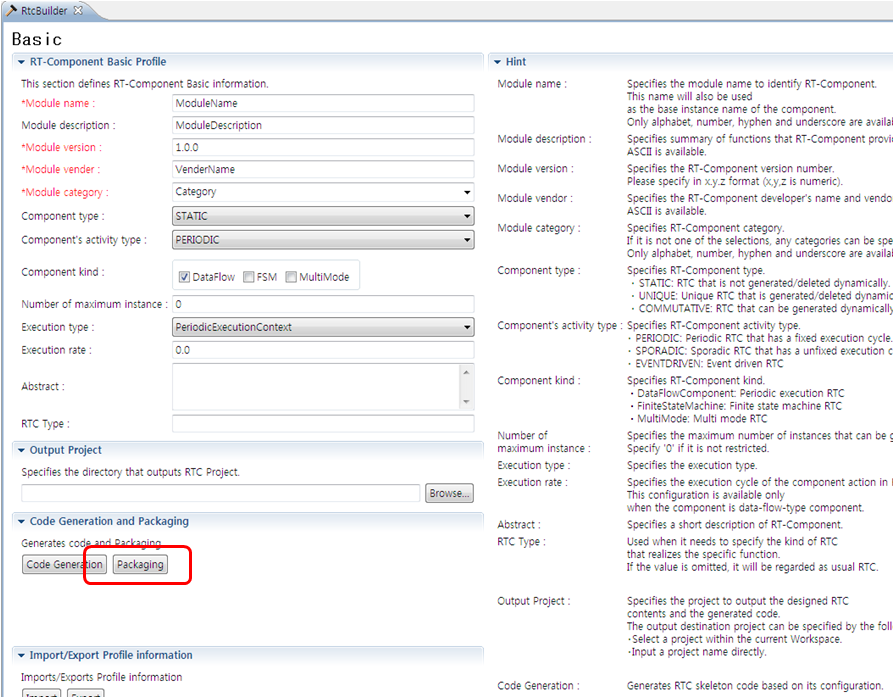Open the Component type dropdown
Image resolution: width=894 pixels, height=698 pixels.
[323, 216]
